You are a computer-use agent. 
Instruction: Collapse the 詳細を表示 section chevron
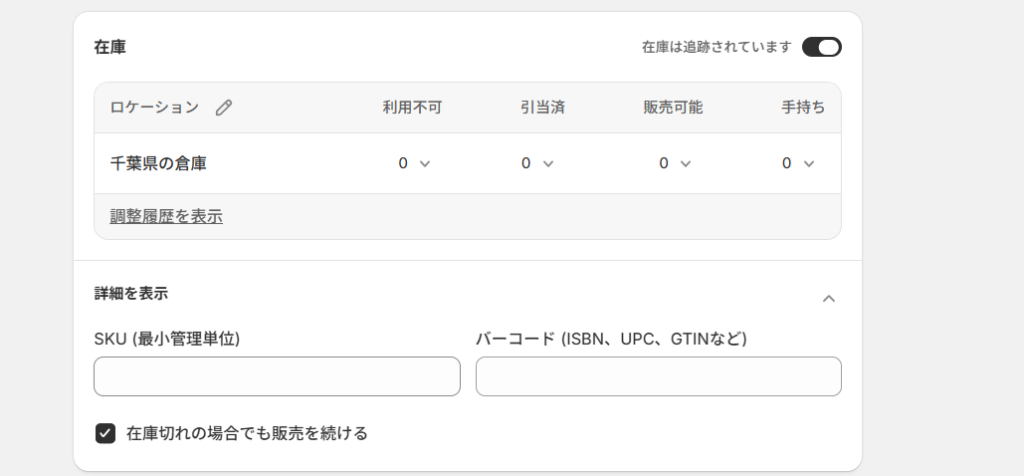pyautogui.click(x=828, y=298)
